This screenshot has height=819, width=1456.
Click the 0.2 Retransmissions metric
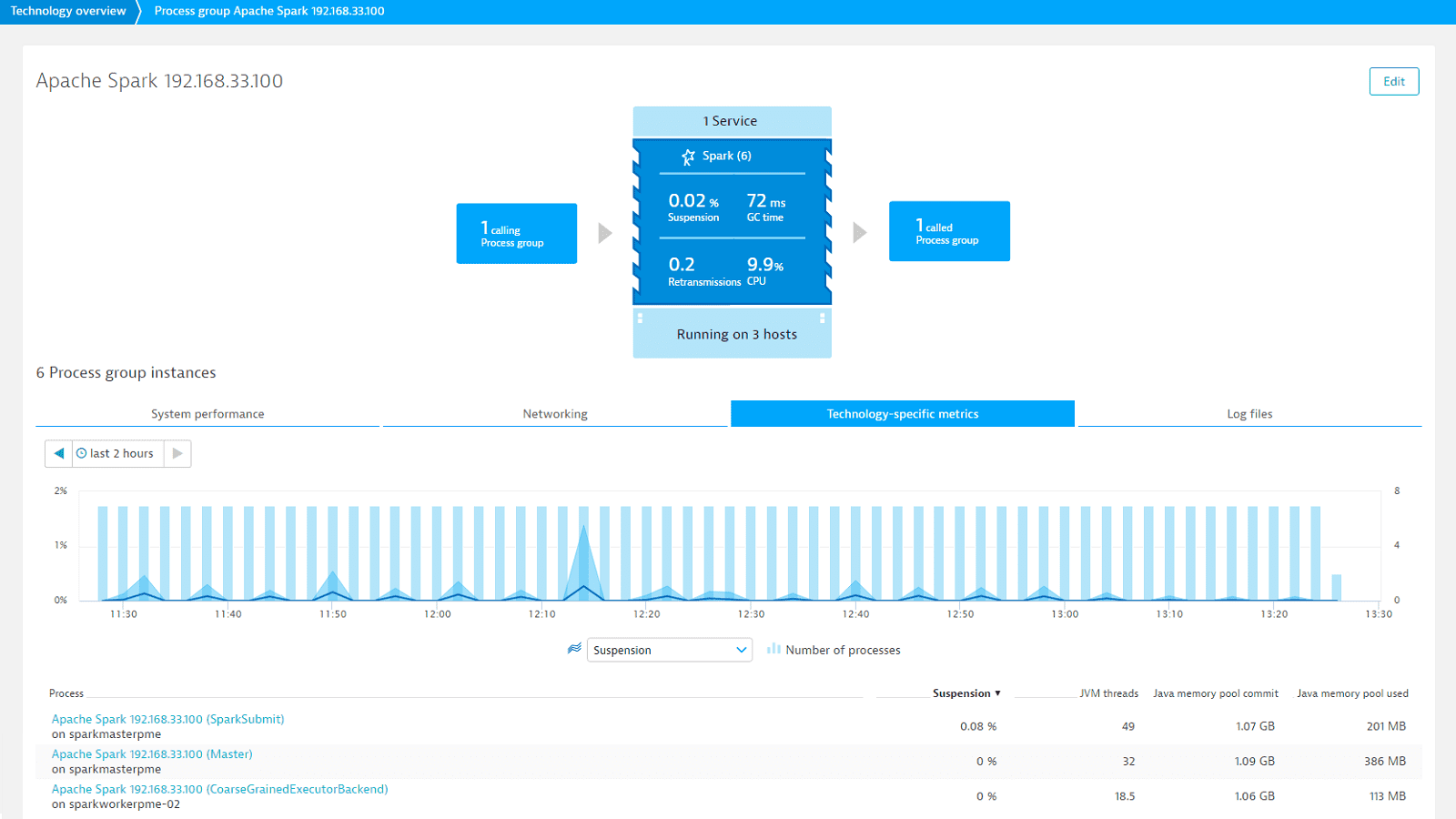[704, 271]
